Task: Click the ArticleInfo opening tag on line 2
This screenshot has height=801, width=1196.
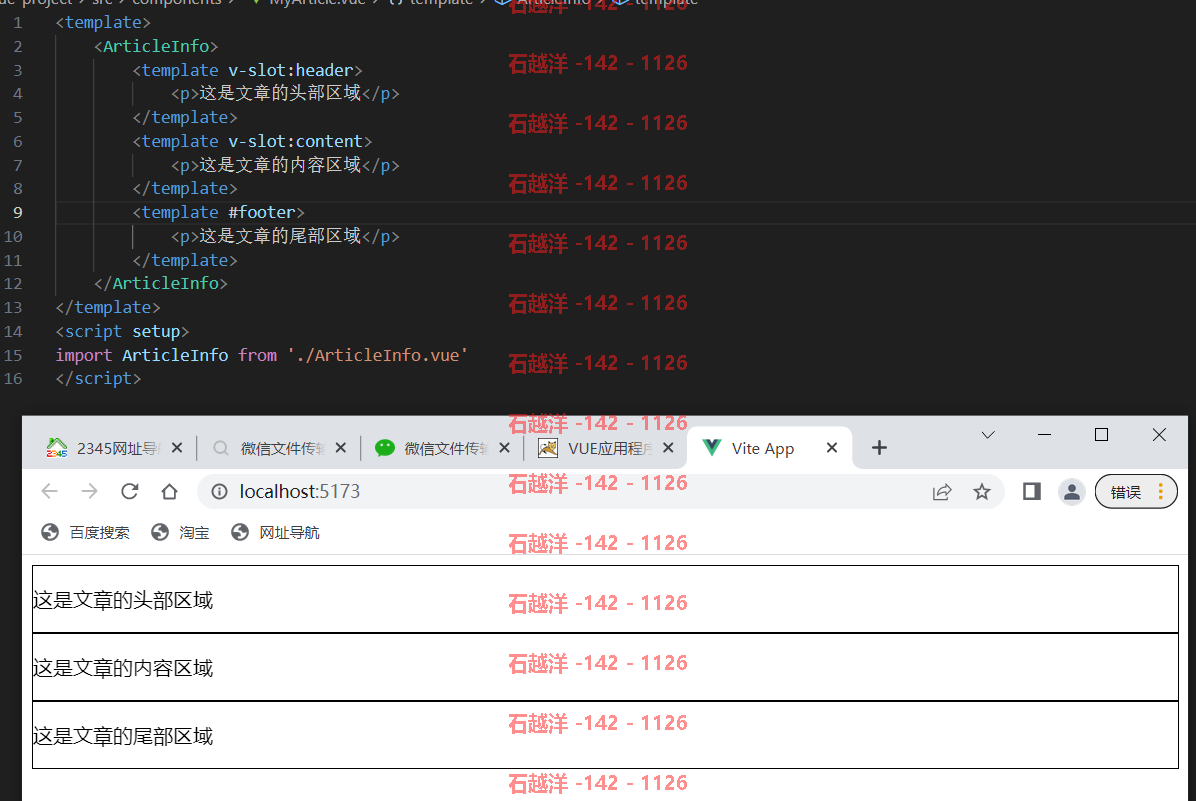Action: click(156, 47)
